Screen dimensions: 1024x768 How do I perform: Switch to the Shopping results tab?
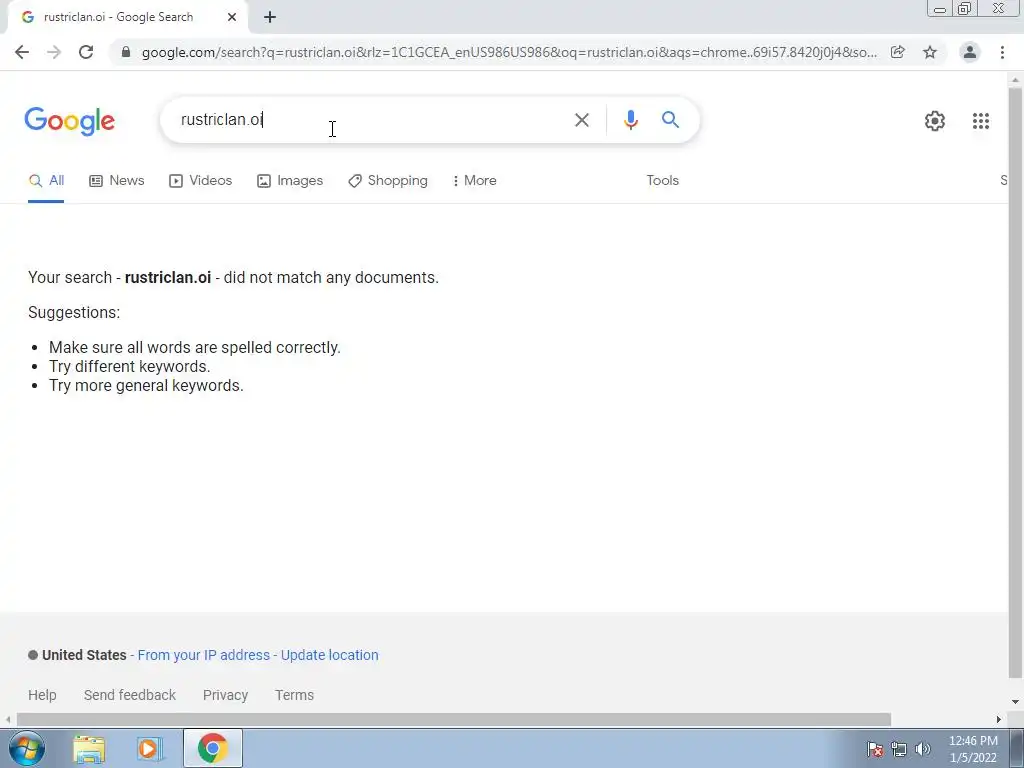click(x=387, y=181)
